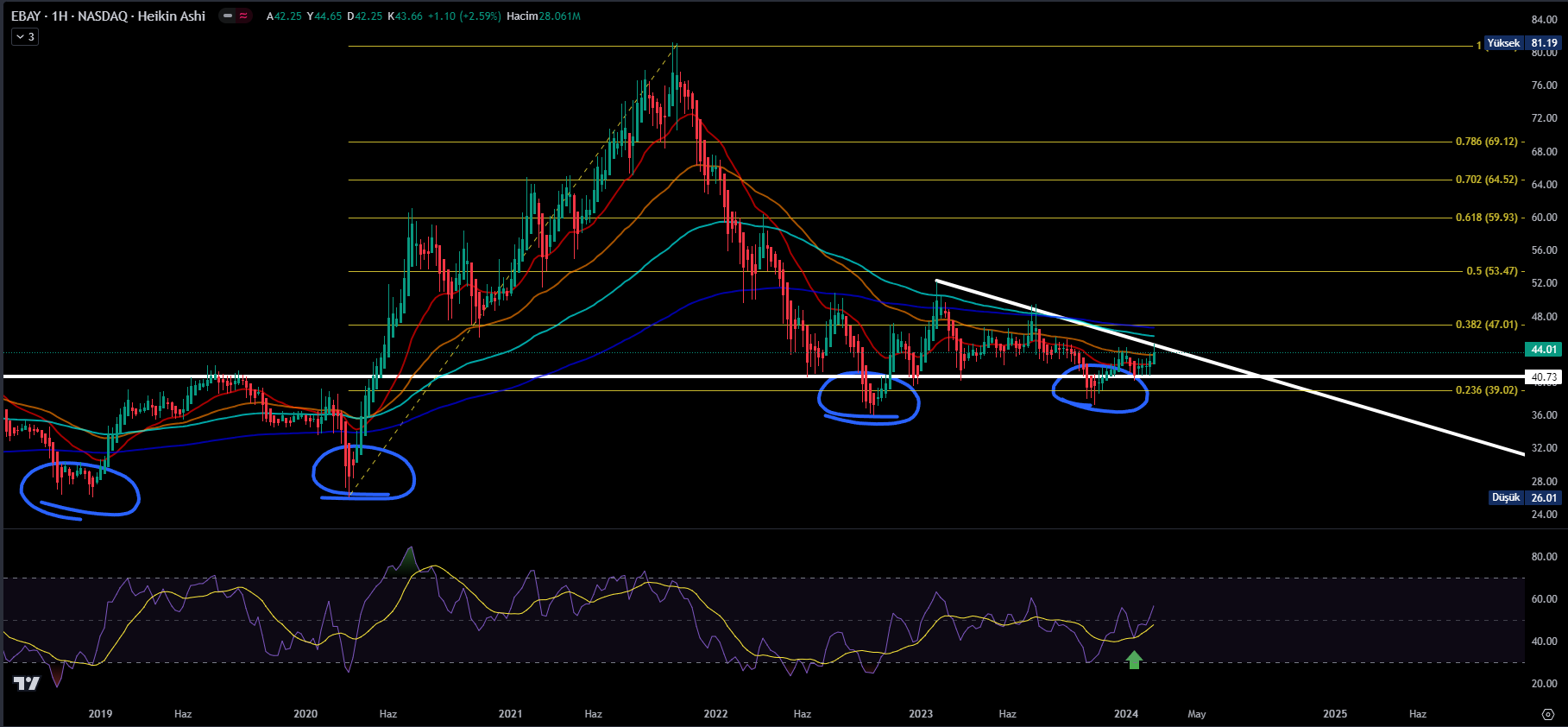Click 48.00 on the price scale
This screenshot has width=1568, height=727.
[x=1544, y=317]
